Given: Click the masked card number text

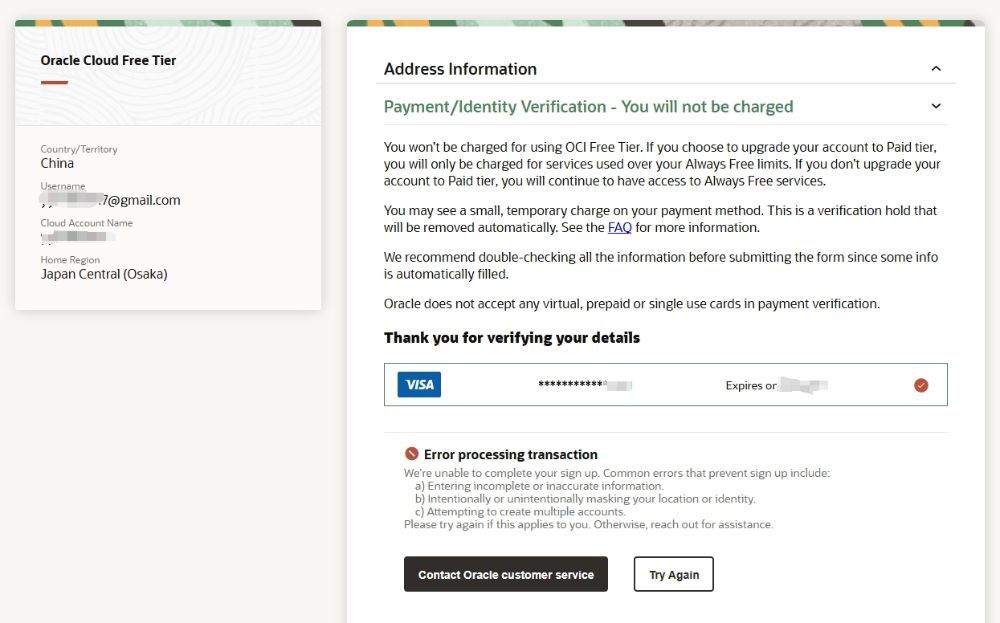Looking at the screenshot, I should click(584, 385).
